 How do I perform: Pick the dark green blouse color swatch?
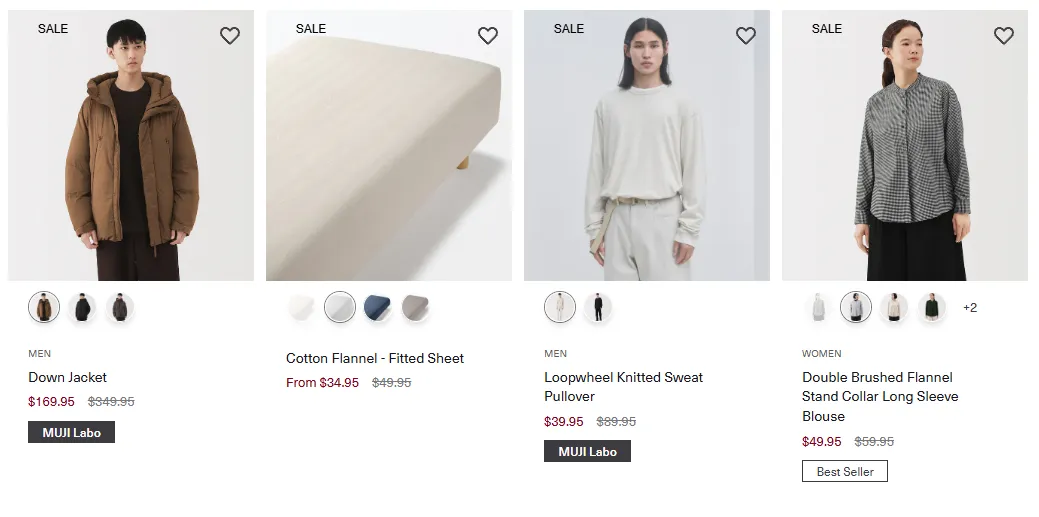pyautogui.click(x=932, y=308)
